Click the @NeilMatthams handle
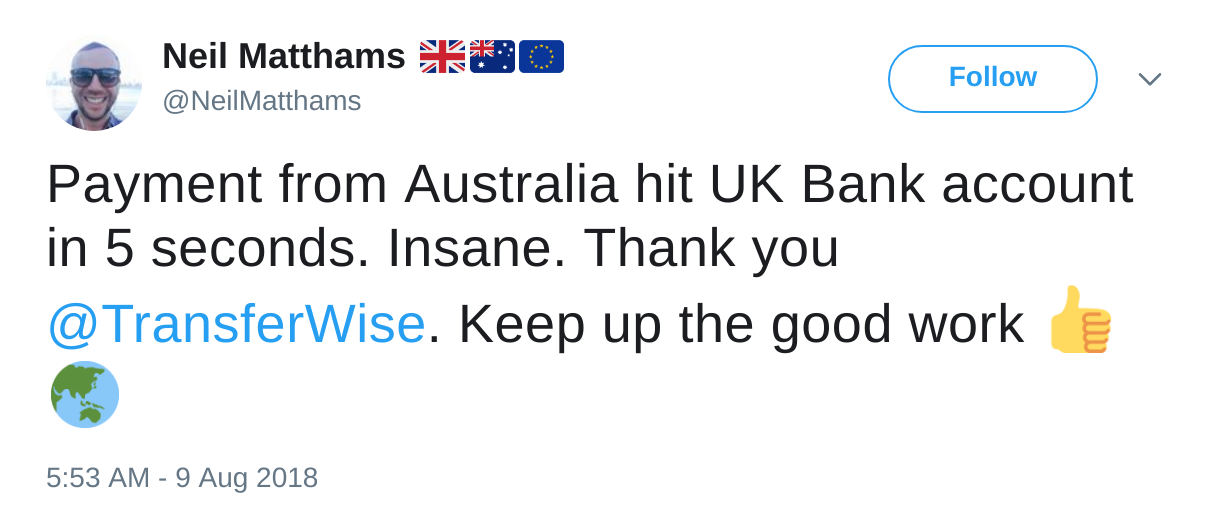Viewport: 1208px width, 514px height. (x=261, y=101)
